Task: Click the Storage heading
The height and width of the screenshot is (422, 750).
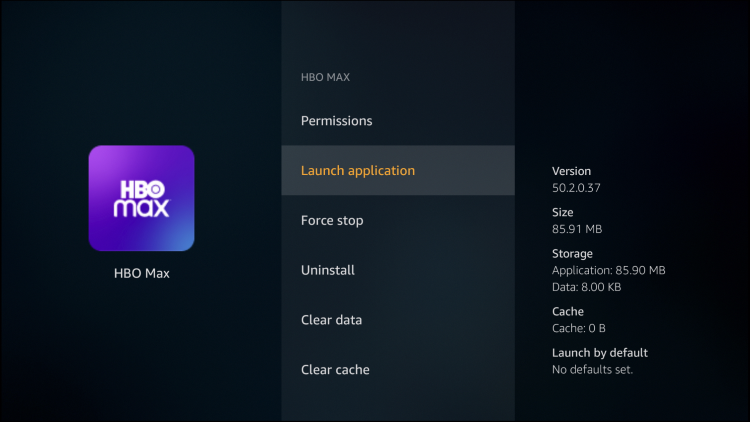Action: [572, 254]
